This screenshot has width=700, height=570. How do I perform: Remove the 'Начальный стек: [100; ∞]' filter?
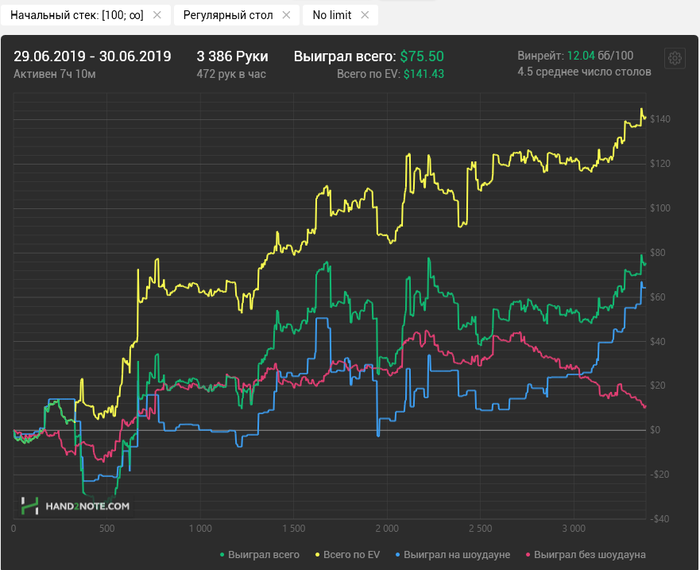coord(157,15)
